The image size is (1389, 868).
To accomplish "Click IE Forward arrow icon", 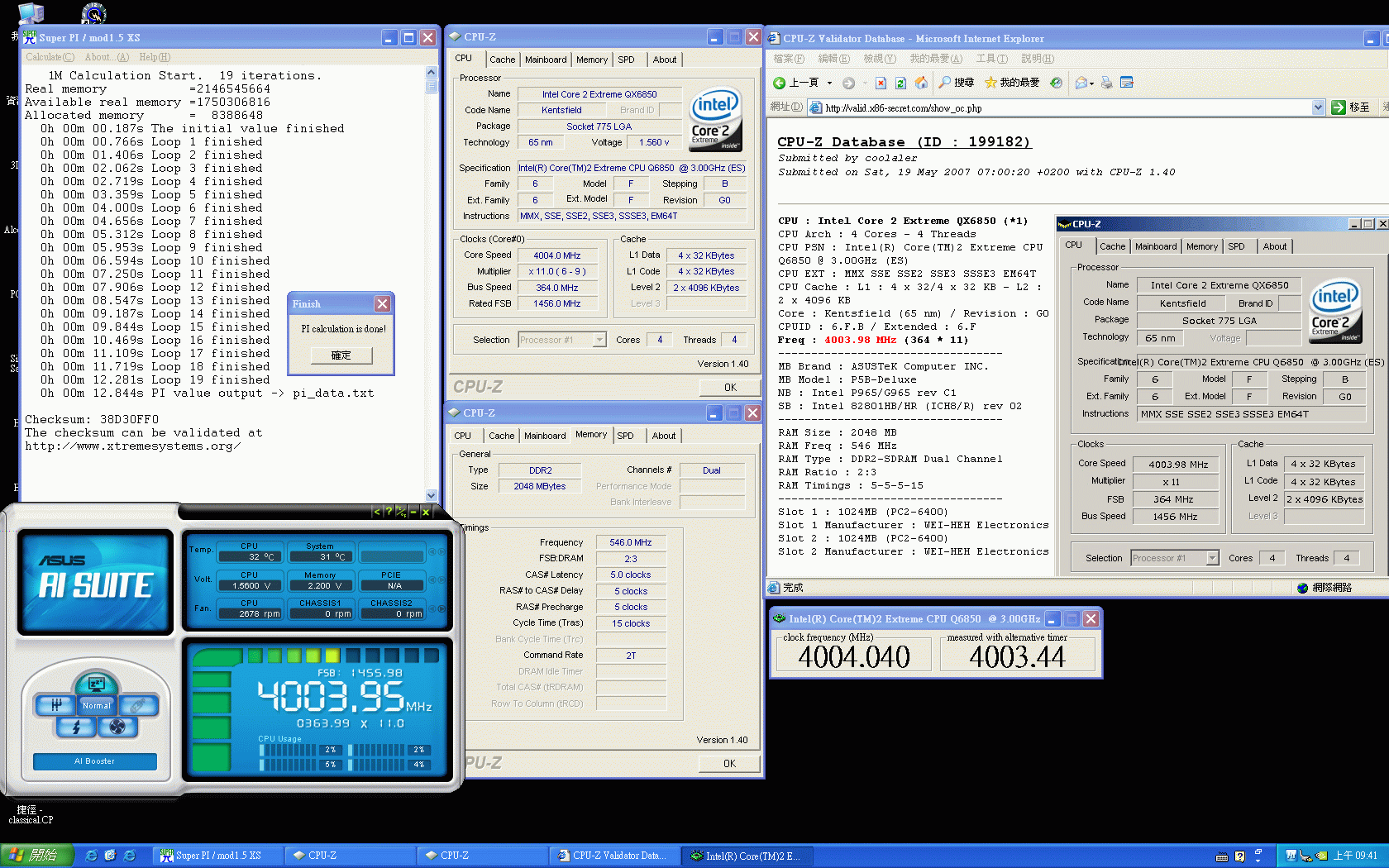I will pos(848,83).
